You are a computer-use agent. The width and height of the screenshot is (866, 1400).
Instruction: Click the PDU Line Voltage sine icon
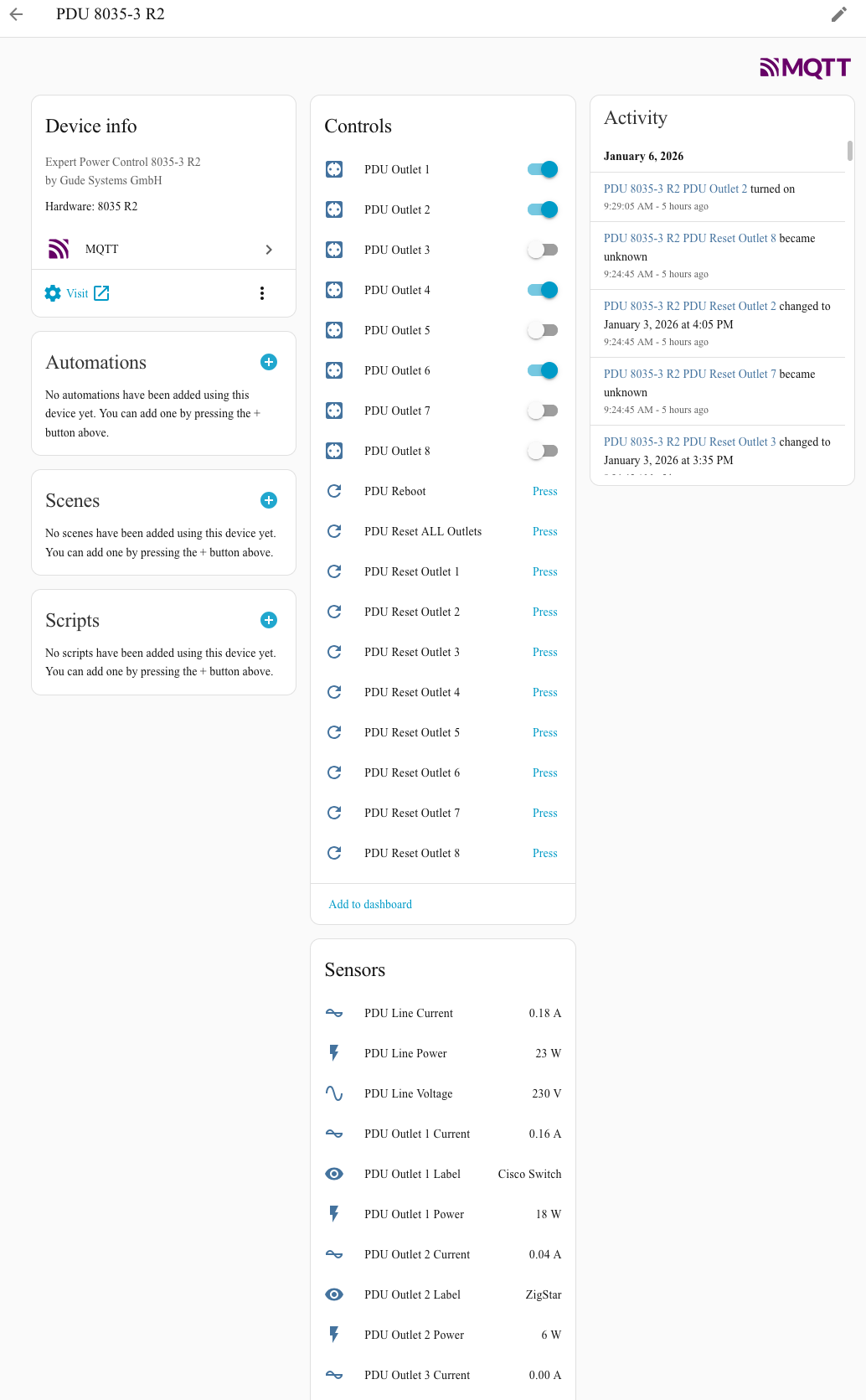tap(334, 1093)
